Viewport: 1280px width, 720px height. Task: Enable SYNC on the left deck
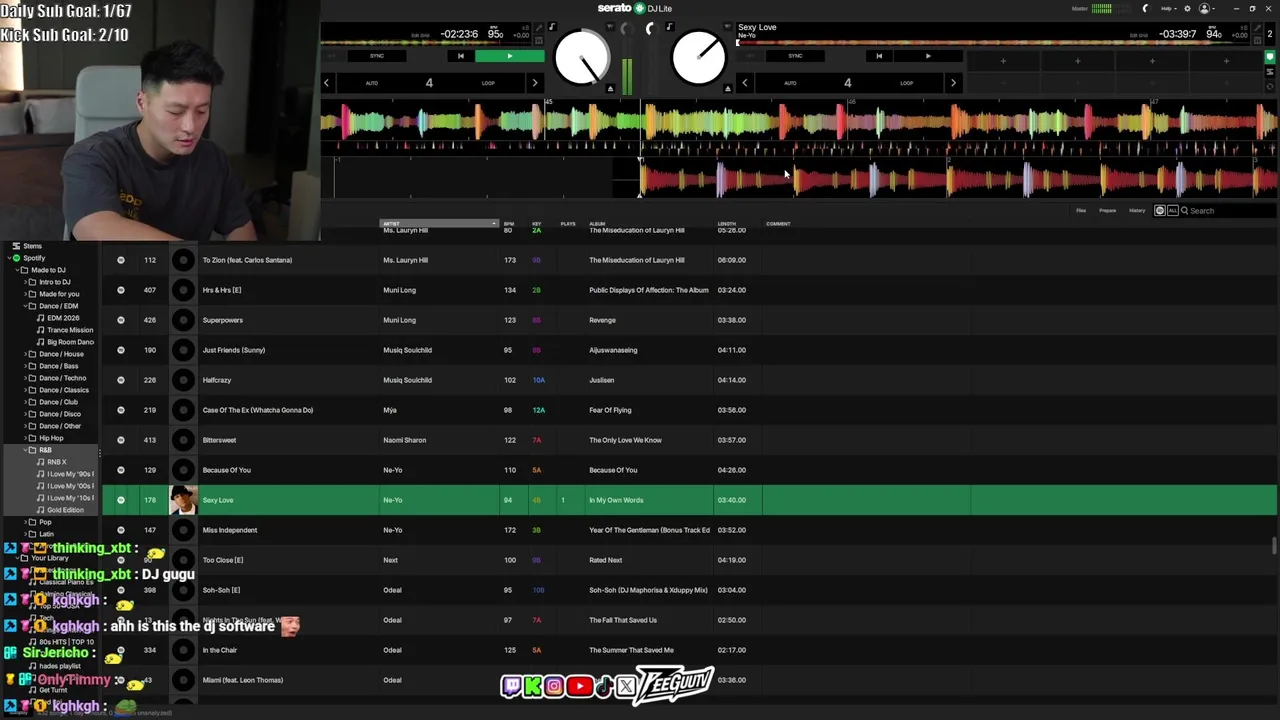[x=377, y=56]
